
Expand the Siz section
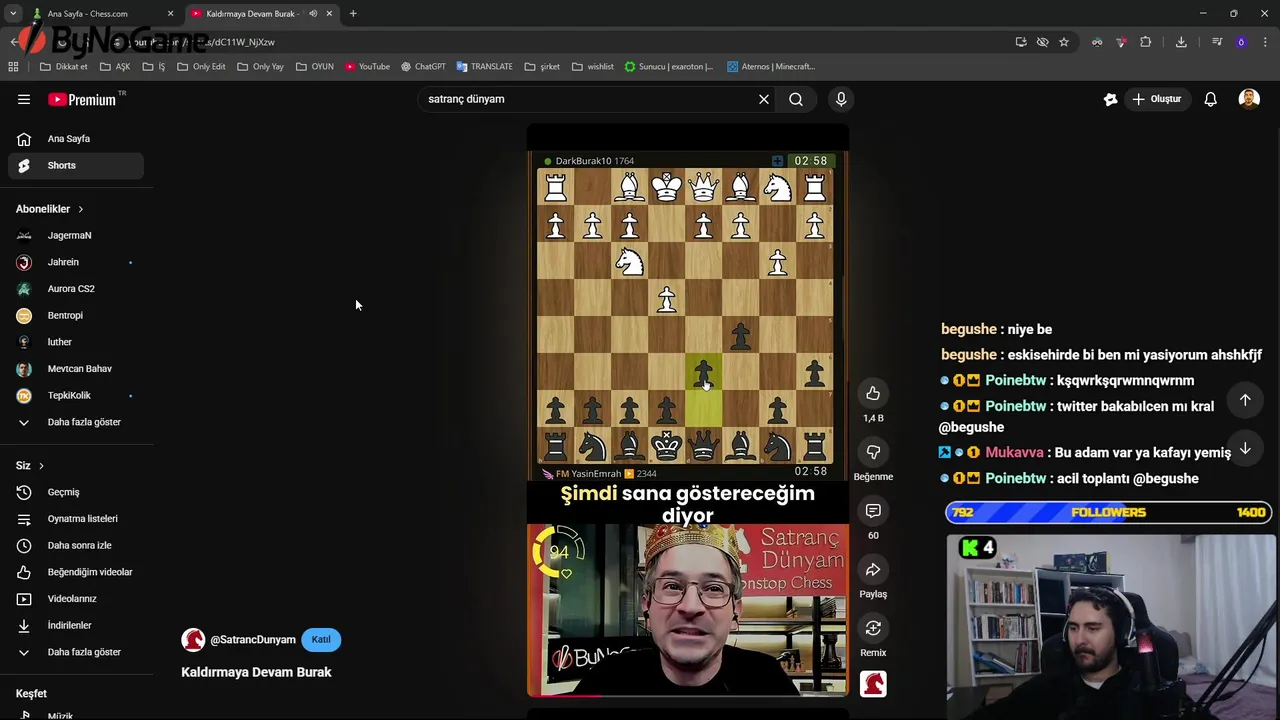pos(30,465)
